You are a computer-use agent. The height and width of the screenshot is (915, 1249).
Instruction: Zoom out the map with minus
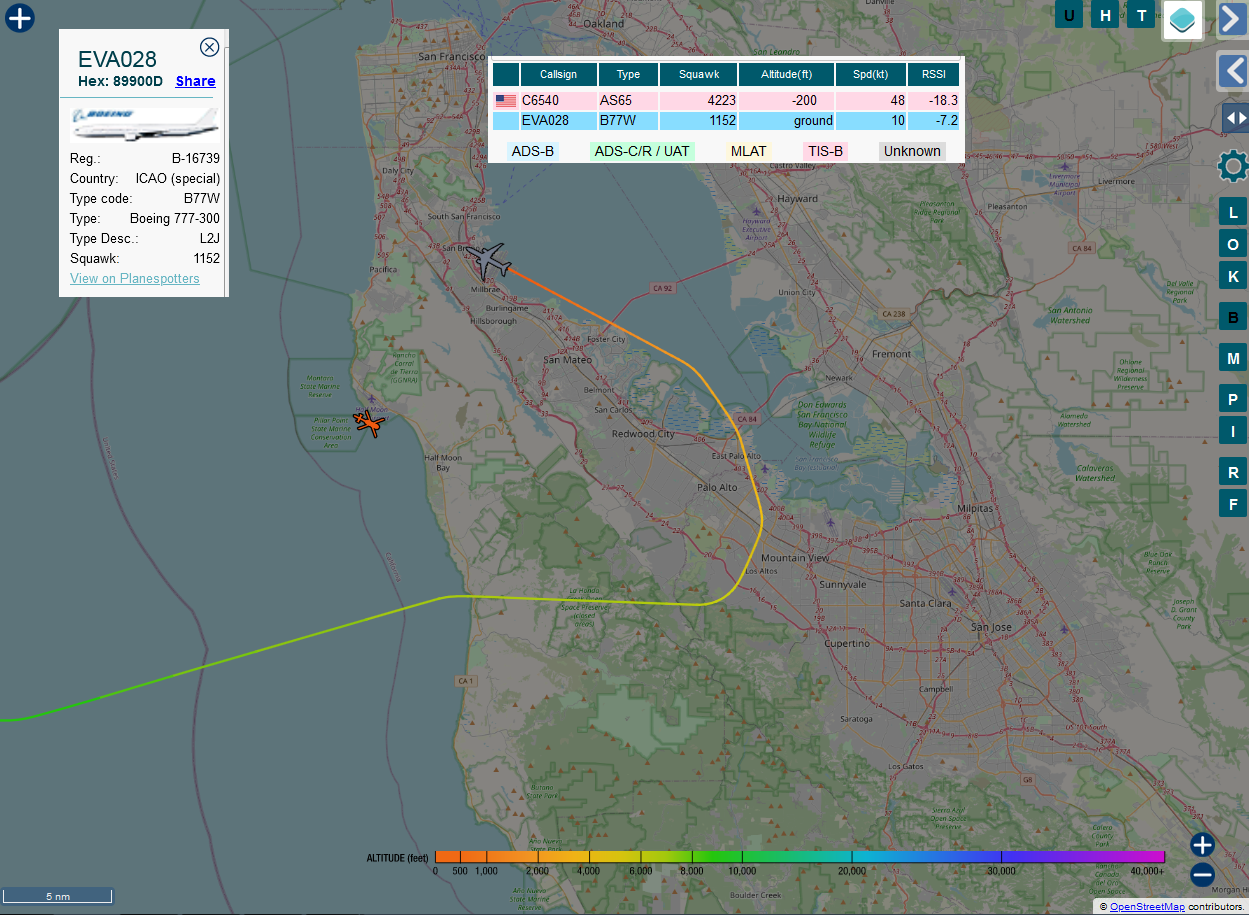(1202, 875)
